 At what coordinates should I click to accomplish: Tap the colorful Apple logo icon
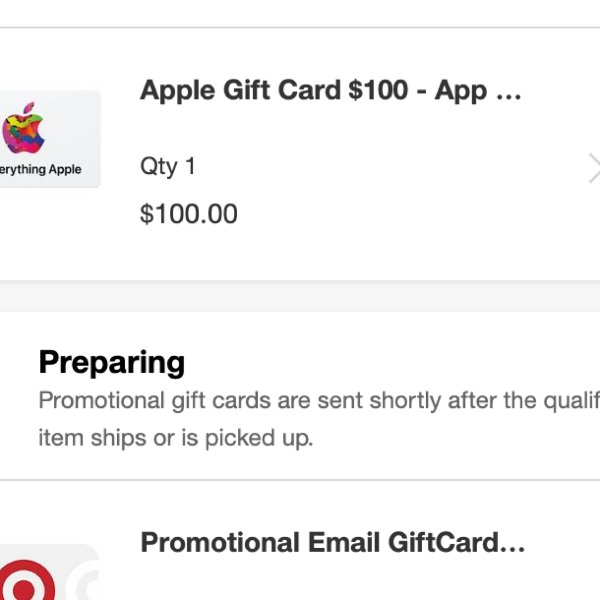tap(23, 128)
